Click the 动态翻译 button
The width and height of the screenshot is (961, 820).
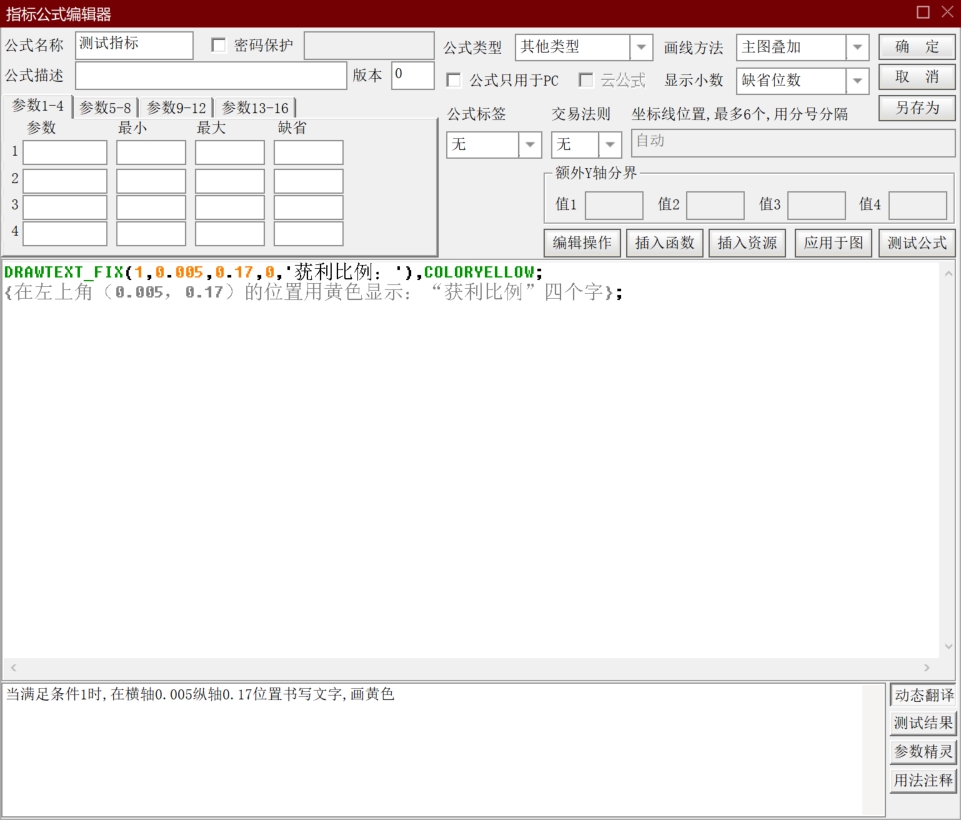pyautogui.click(x=923, y=695)
